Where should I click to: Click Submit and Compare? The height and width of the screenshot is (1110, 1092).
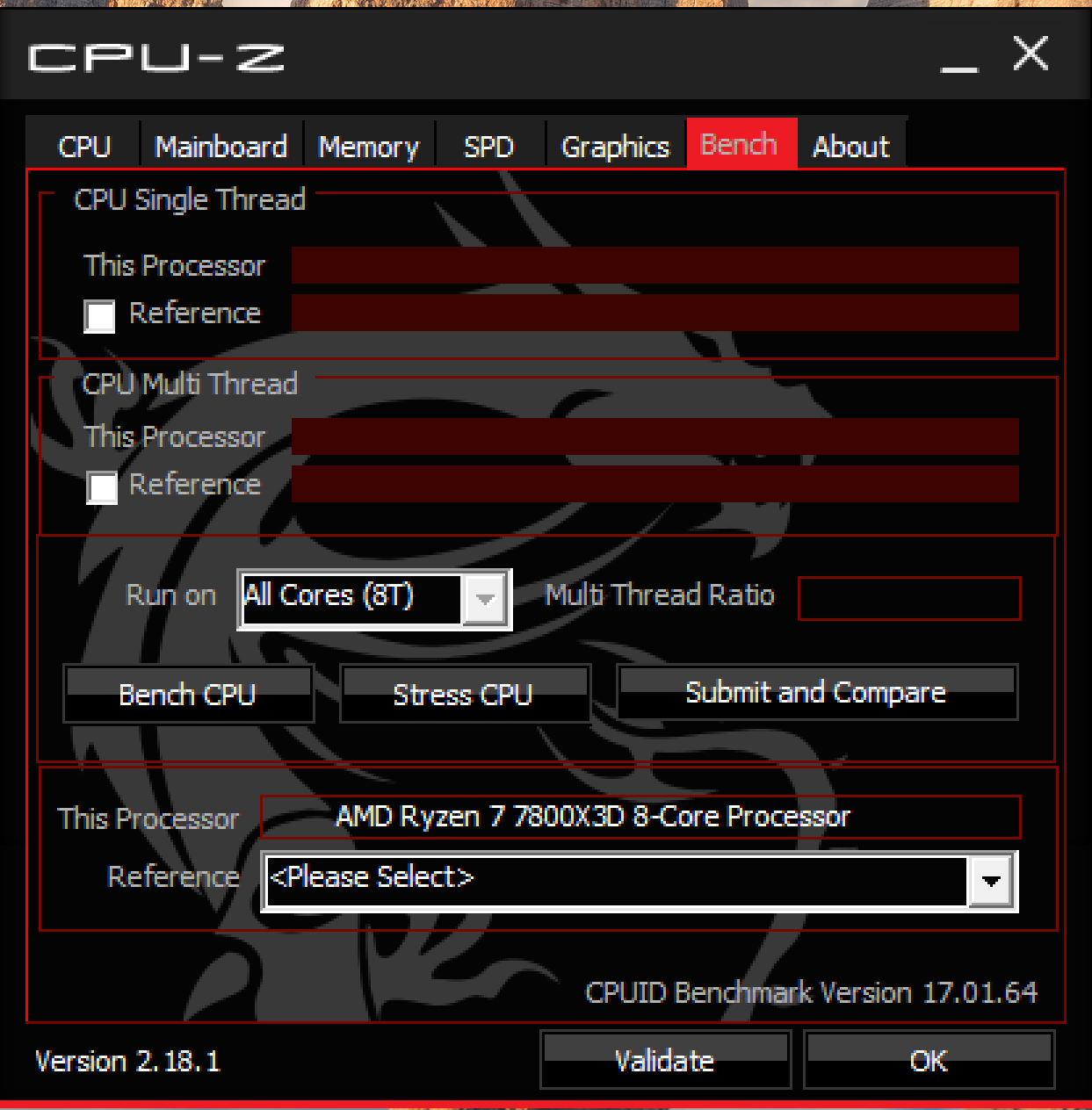[x=817, y=692]
